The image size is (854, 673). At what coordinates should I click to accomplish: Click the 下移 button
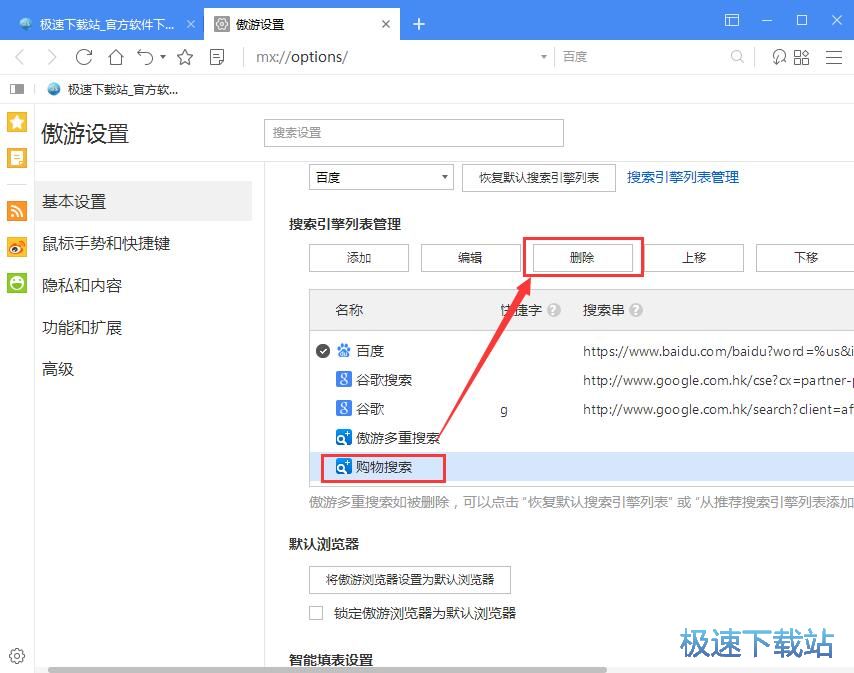click(806, 258)
